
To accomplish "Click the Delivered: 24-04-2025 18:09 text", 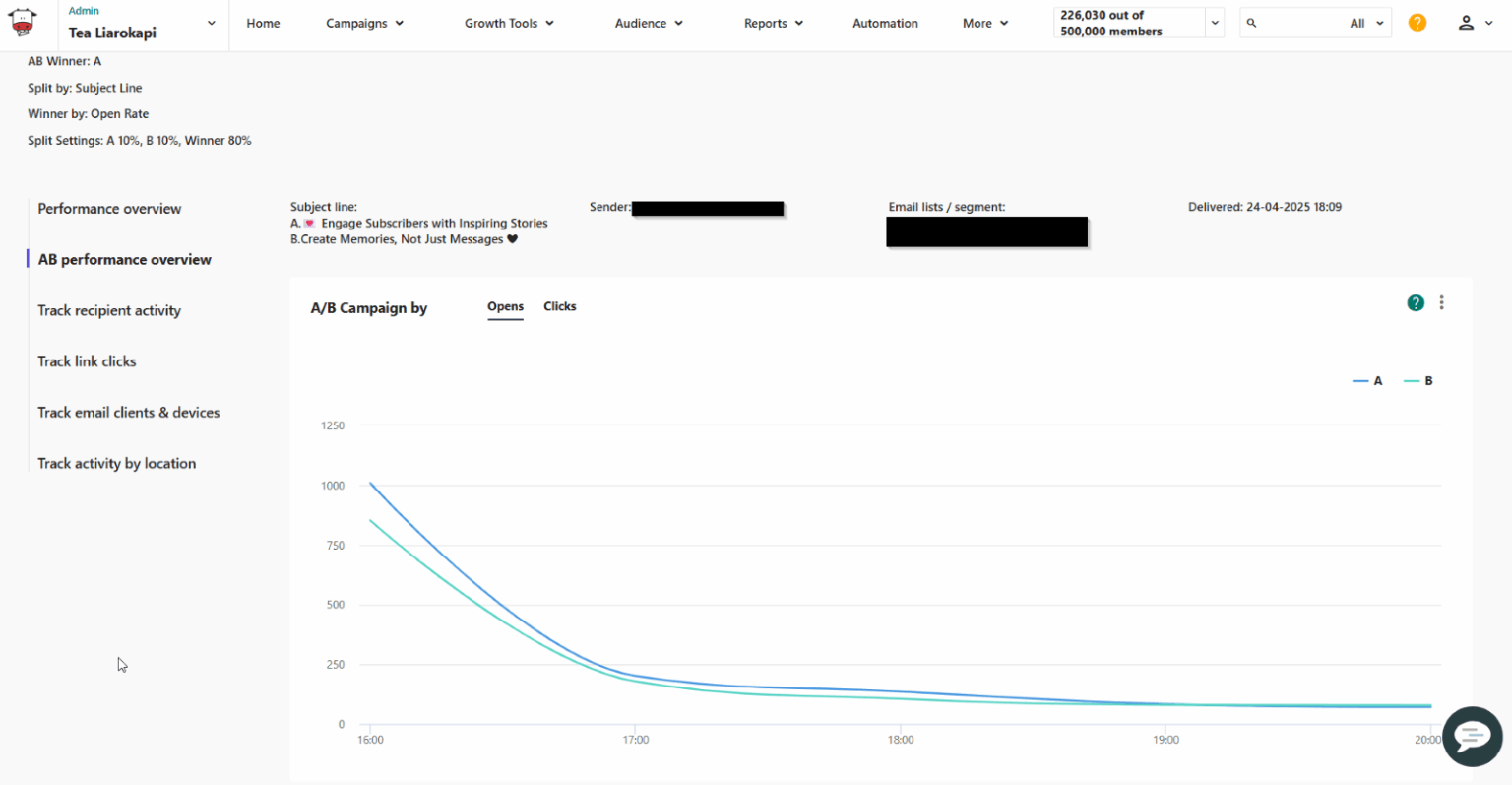I will (1265, 207).
